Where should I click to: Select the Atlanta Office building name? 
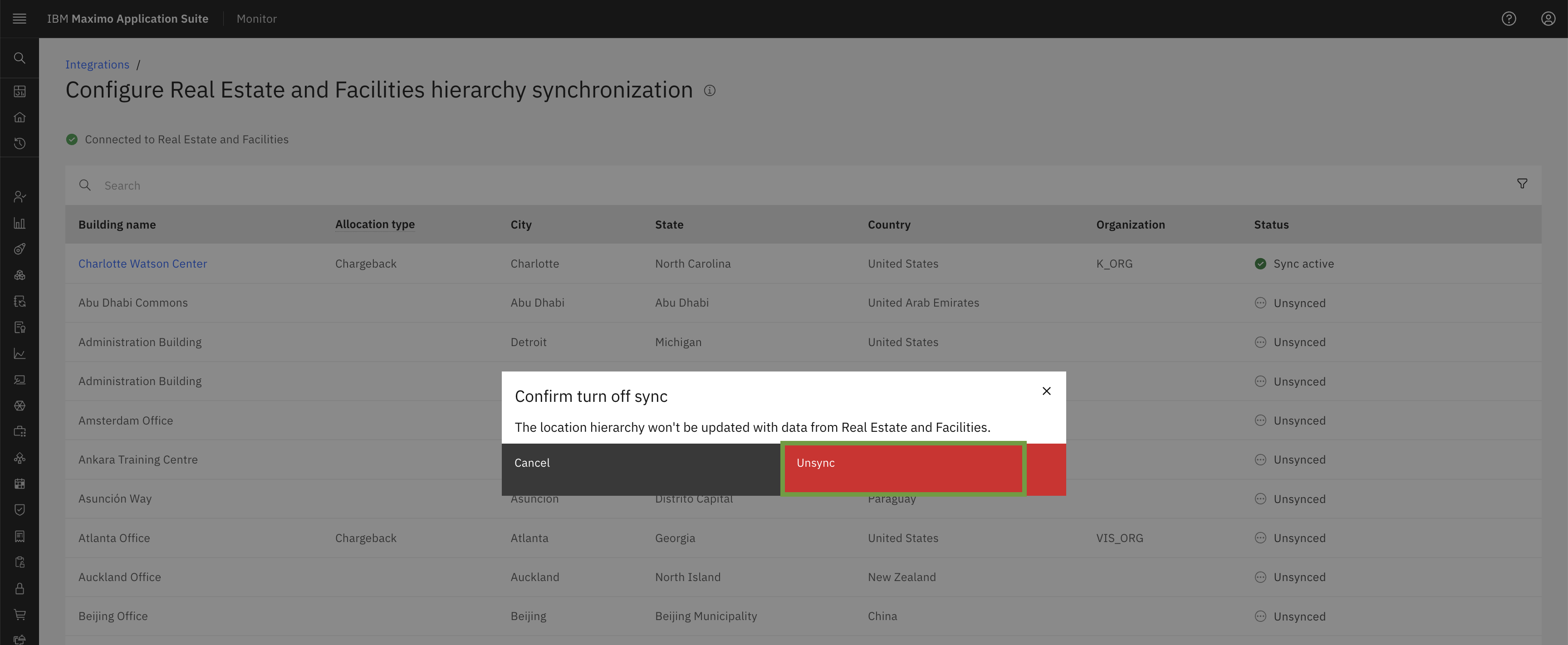pos(114,538)
